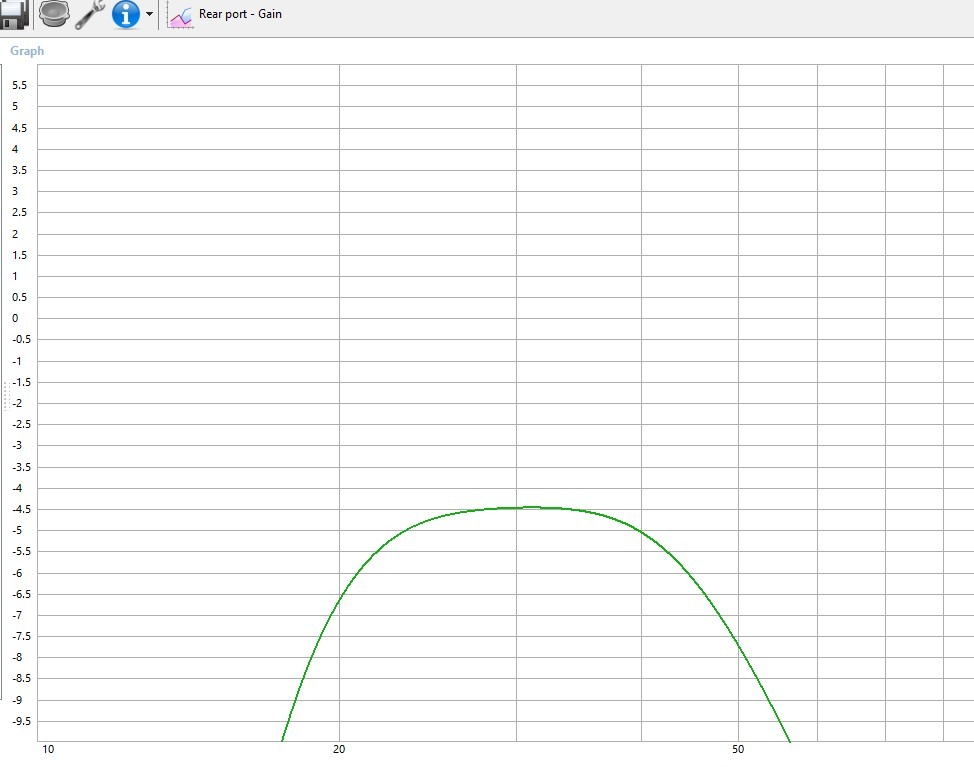
Task: Click the dotted splitter grip at left edge
Action: [x=7, y=396]
